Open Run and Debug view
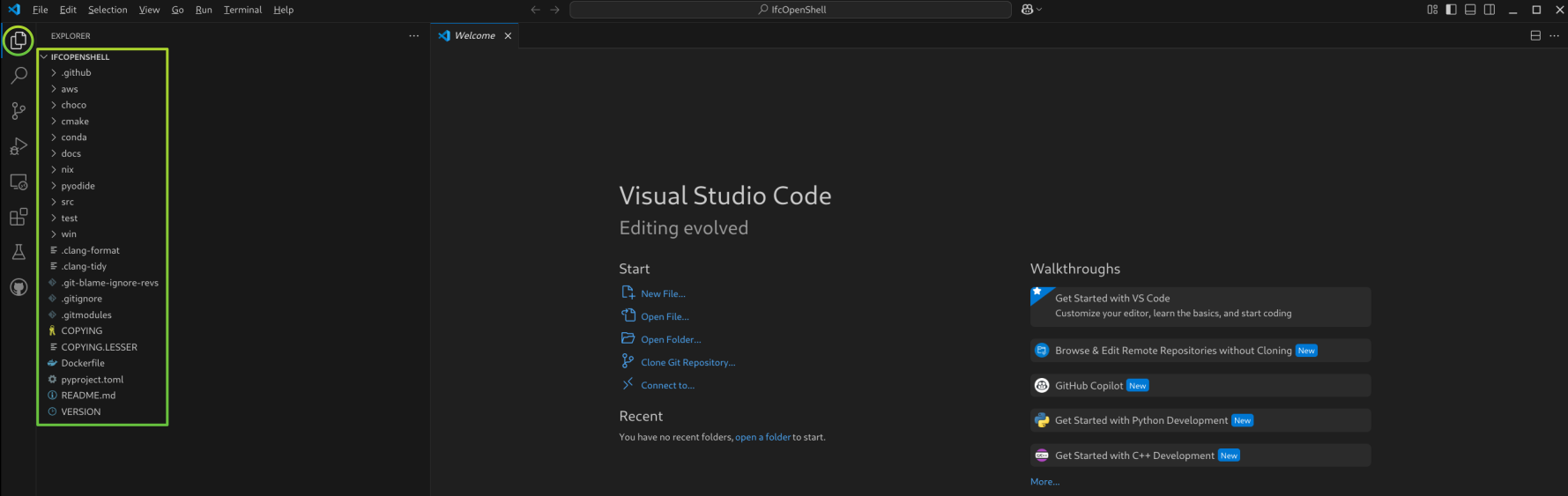The height and width of the screenshot is (496, 1568). pyautogui.click(x=19, y=146)
